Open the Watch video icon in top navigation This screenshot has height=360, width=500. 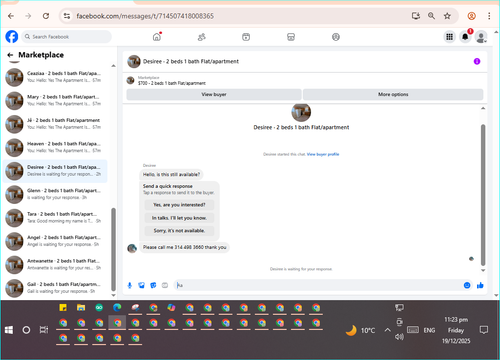(246, 37)
